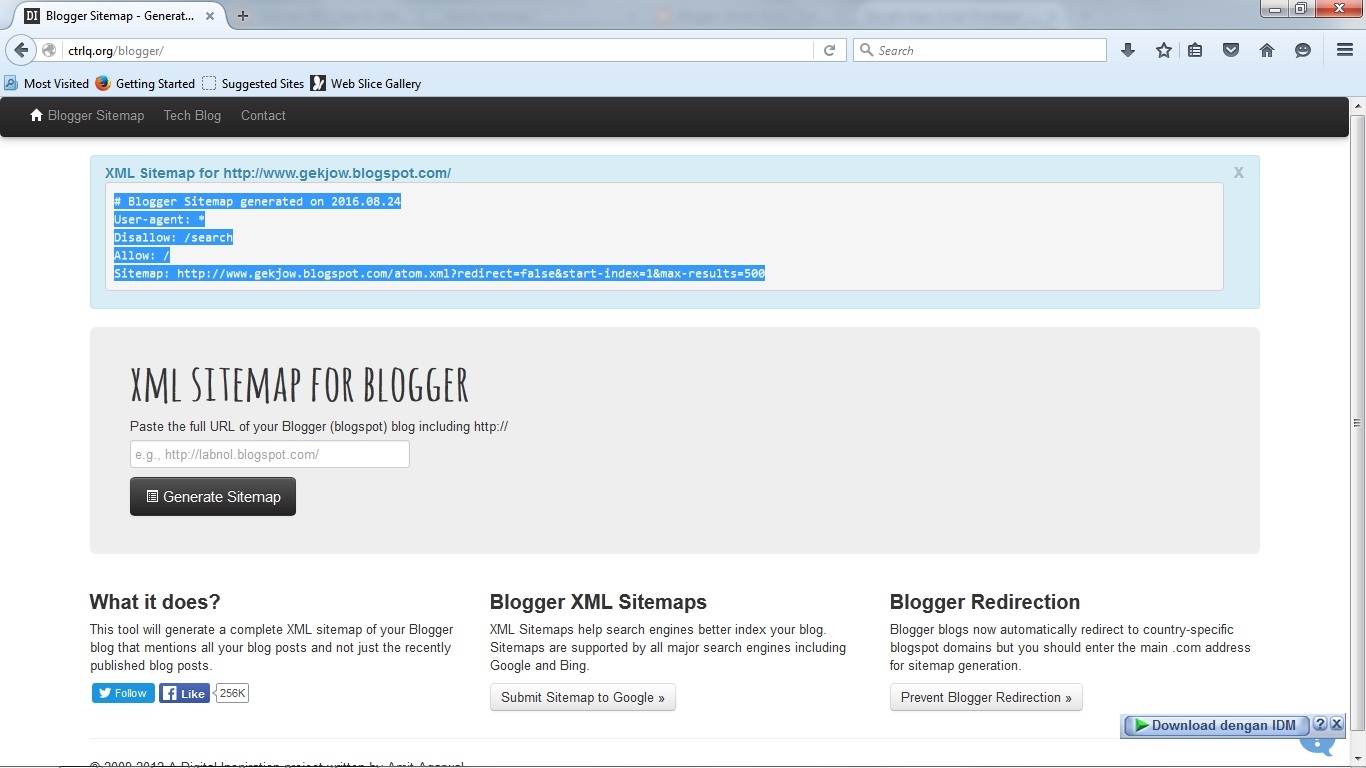Screen dimensions: 1366x768
Task: Open the Firefox hamburger menu
Action: [x=1345, y=50]
